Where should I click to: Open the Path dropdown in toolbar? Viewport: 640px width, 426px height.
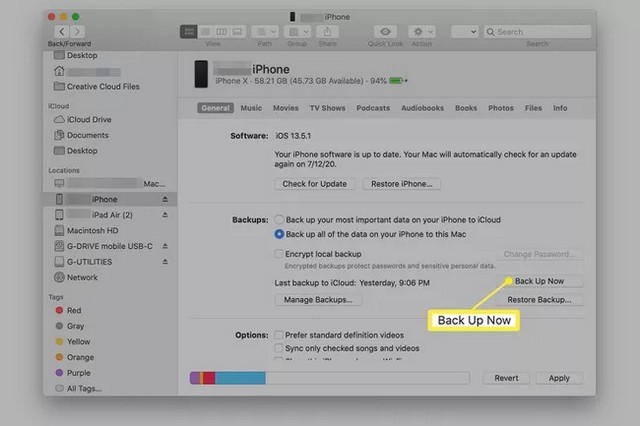(264, 31)
